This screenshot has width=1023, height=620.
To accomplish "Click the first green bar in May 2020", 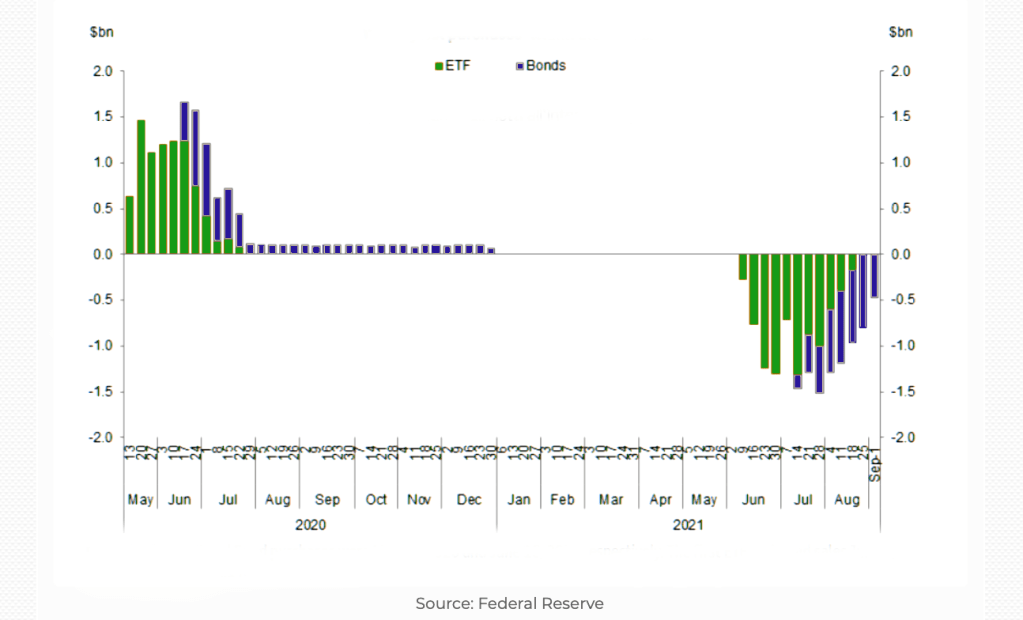I will pos(130,225).
